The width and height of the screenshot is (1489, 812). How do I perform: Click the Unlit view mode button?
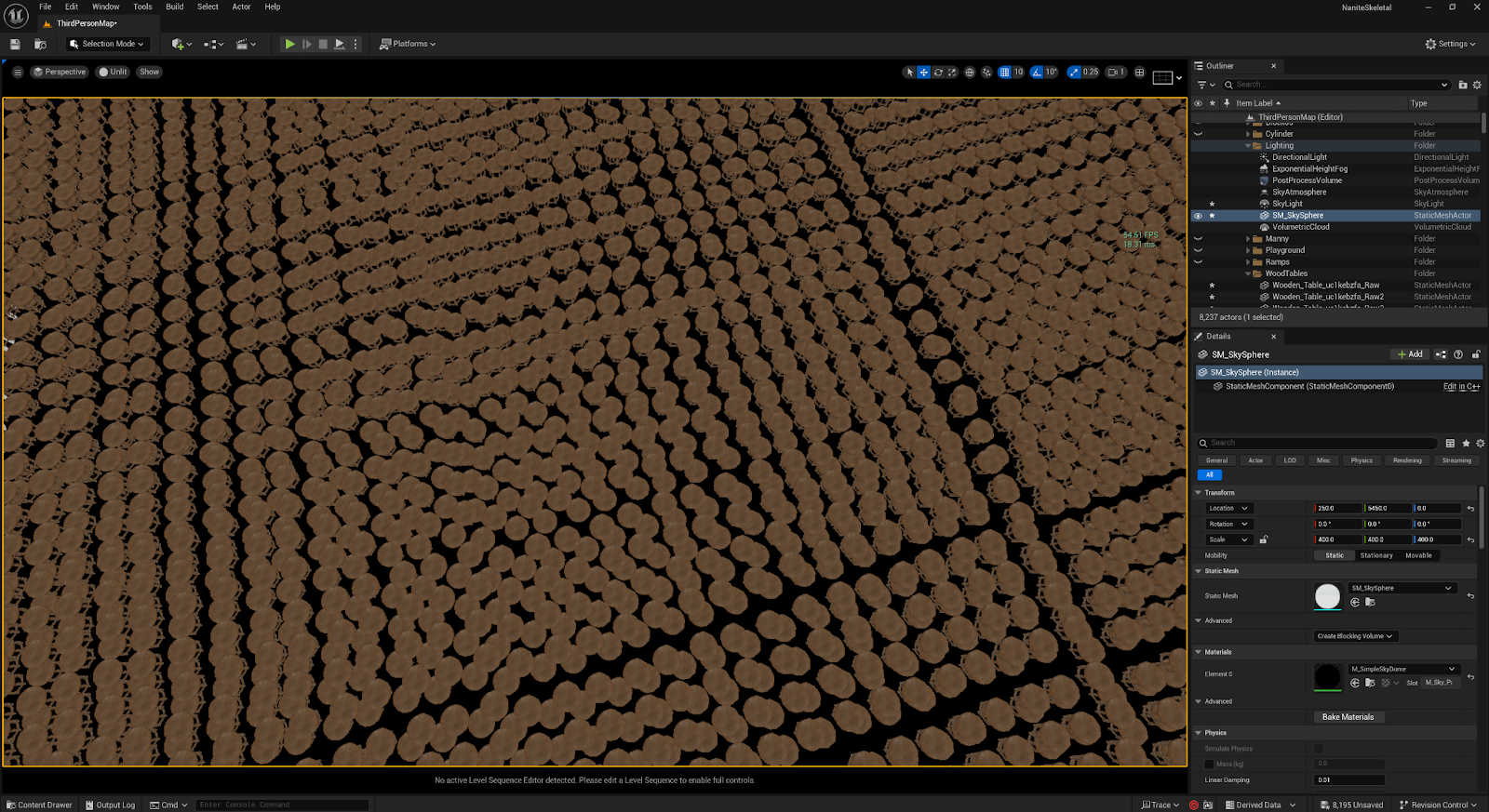(x=113, y=72)
